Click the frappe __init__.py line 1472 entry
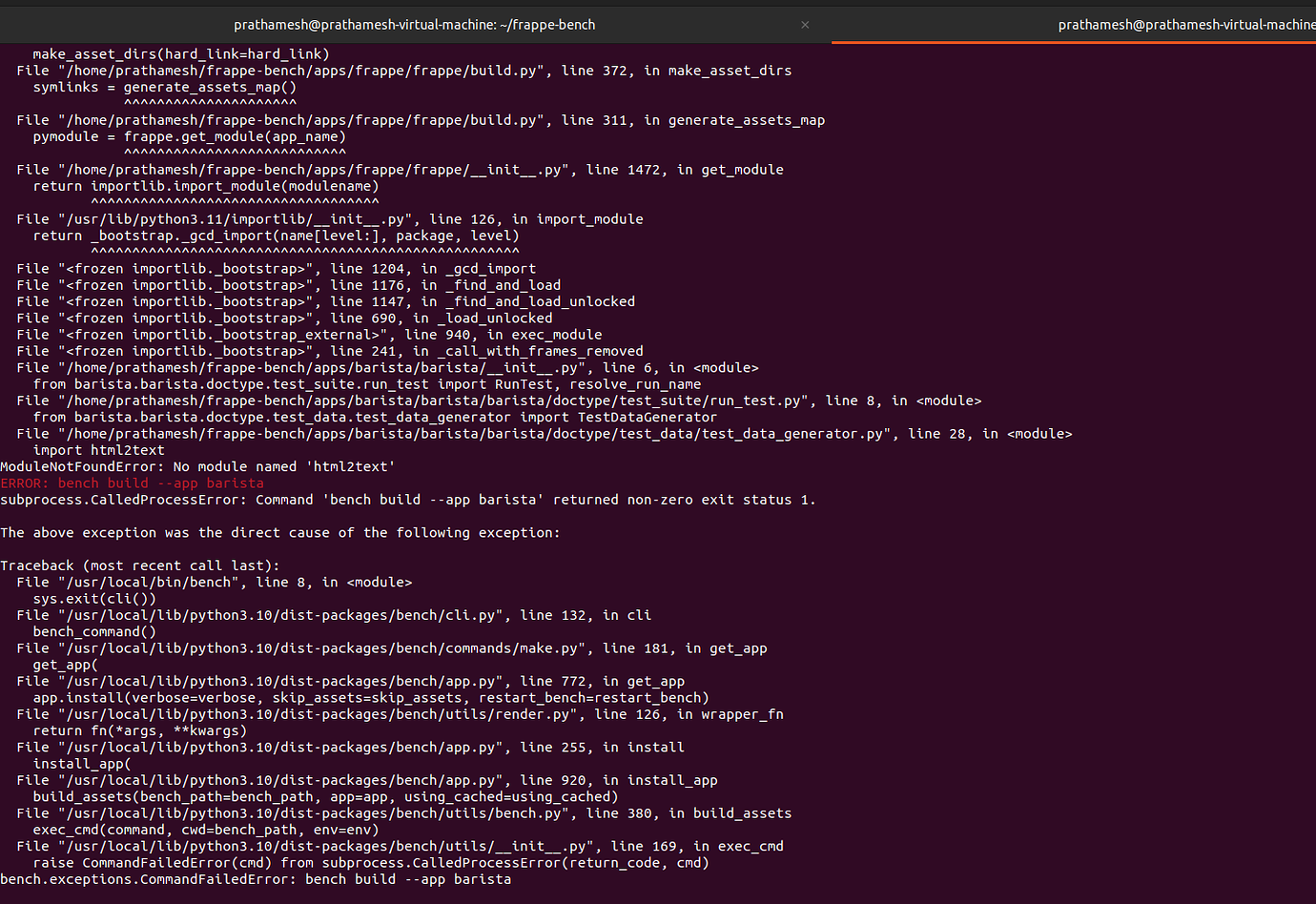This screenshot has width=1316, height=904. click(401, 170)
